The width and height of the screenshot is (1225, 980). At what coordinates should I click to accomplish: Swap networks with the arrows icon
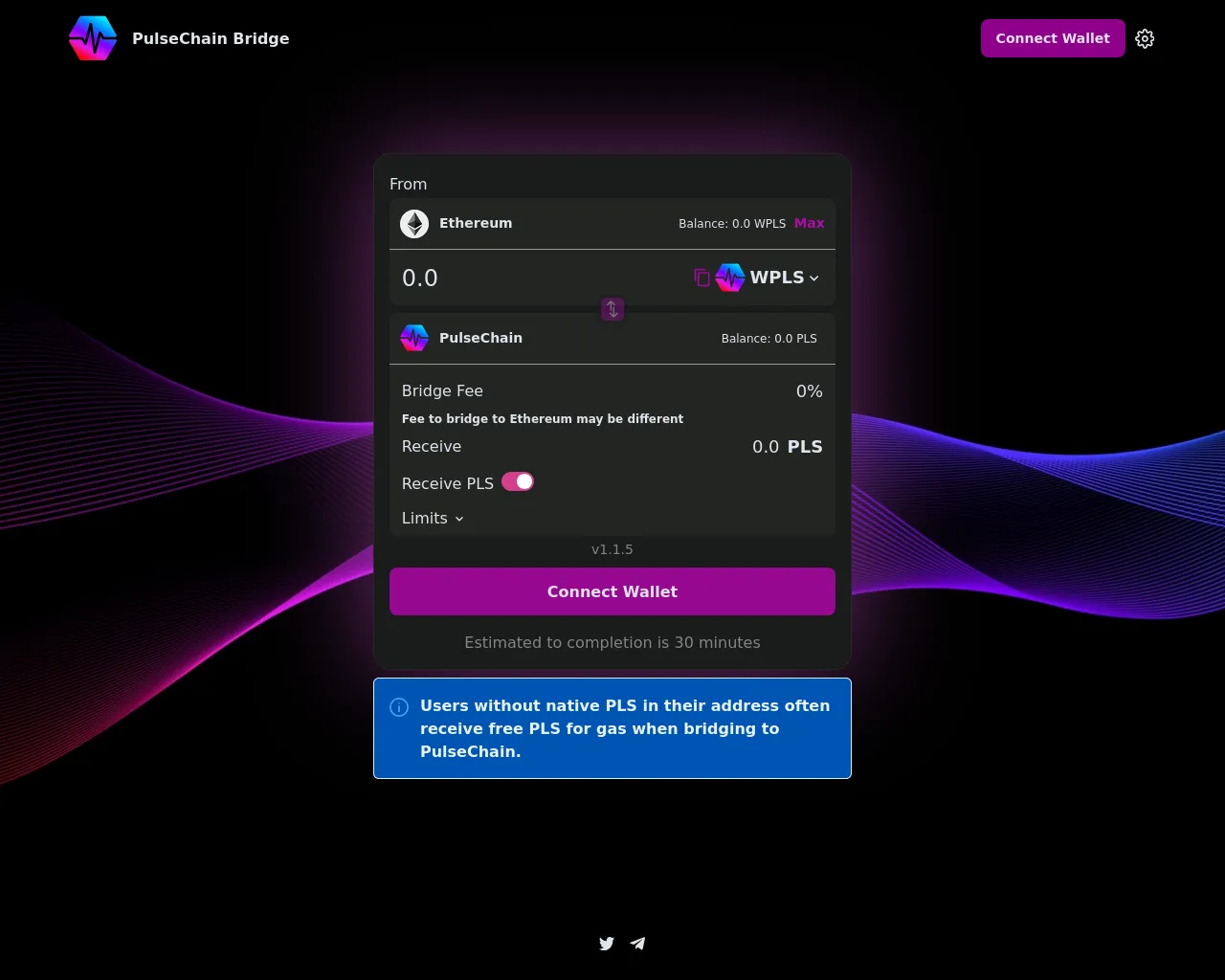[612, 309]
